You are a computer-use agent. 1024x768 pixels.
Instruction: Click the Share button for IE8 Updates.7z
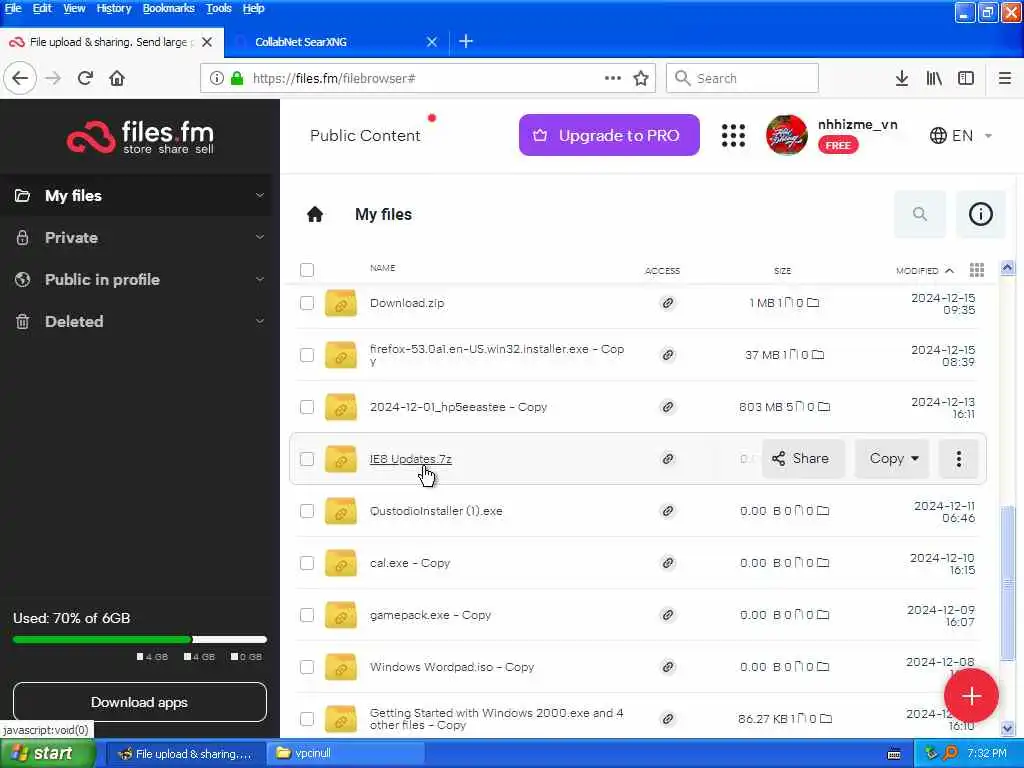point(803,458)
